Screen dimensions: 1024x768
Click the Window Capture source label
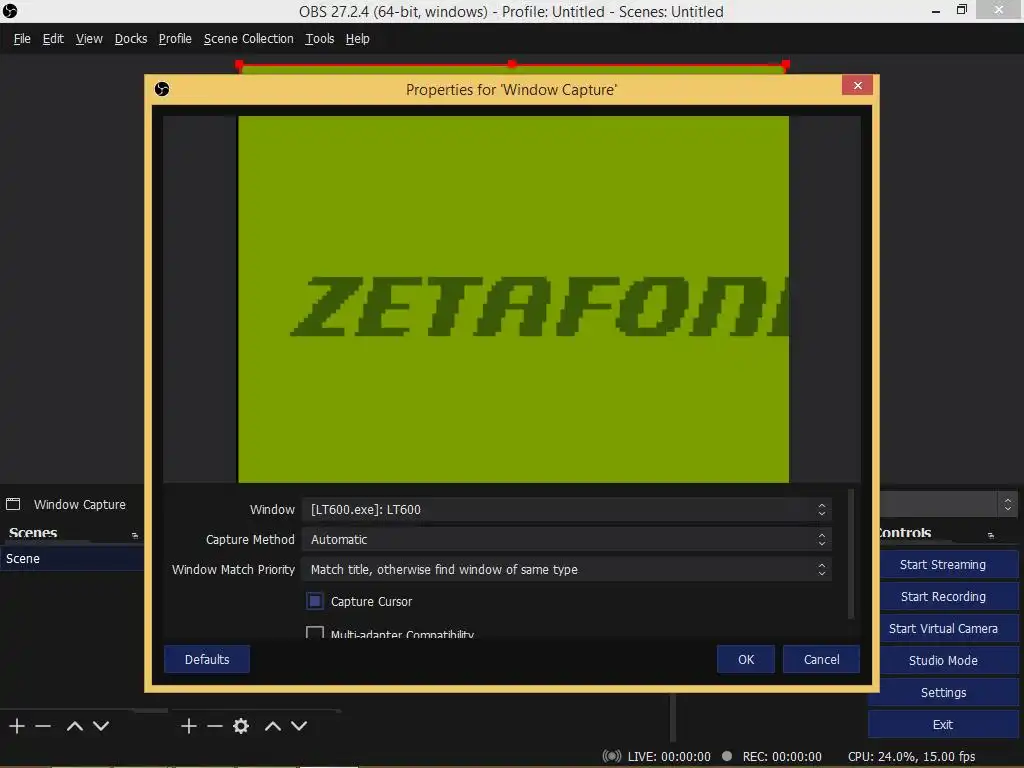(x=80, y=504)
